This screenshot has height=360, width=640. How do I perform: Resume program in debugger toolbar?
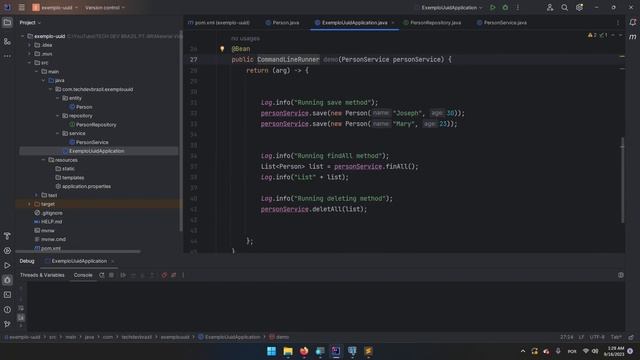(123, 275)
